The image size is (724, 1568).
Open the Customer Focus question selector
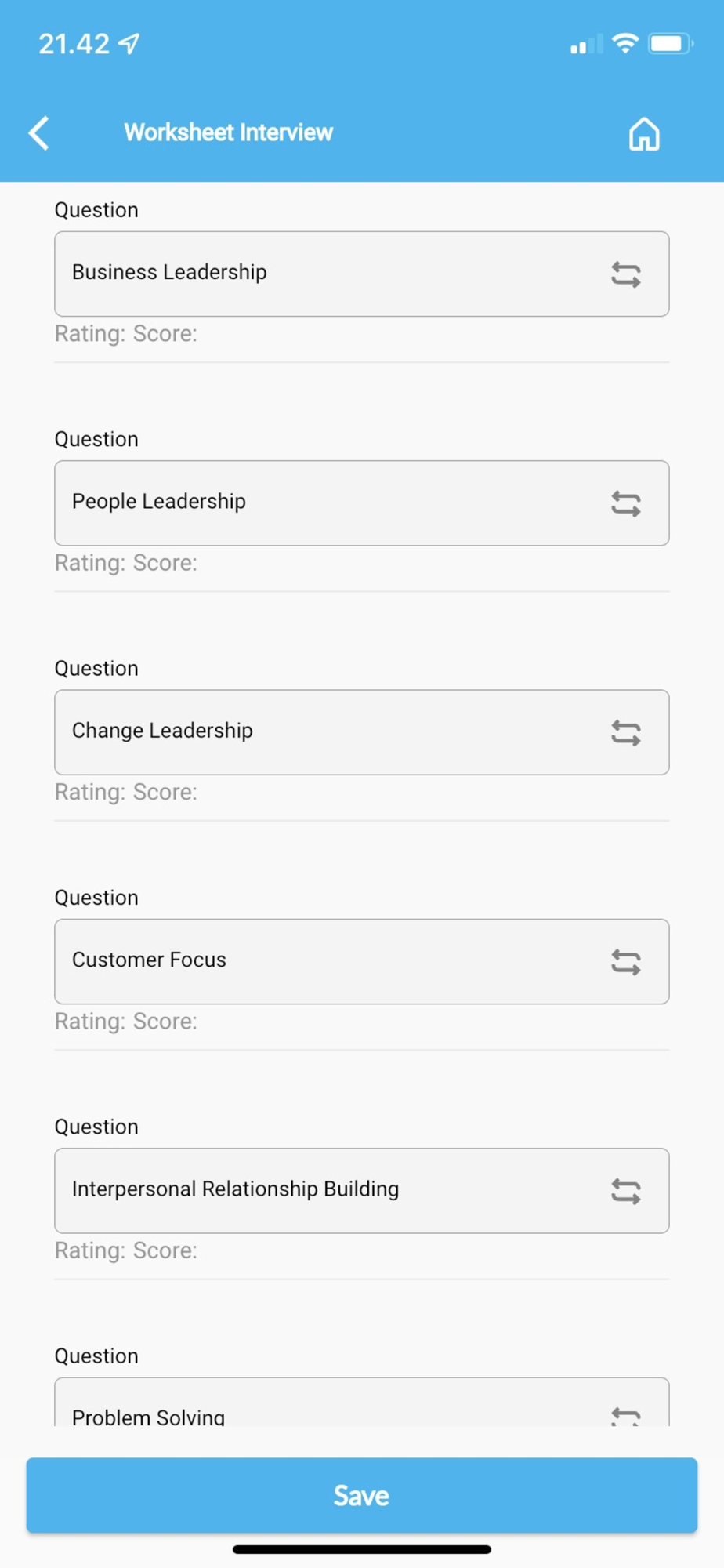(x=313, y=961)
